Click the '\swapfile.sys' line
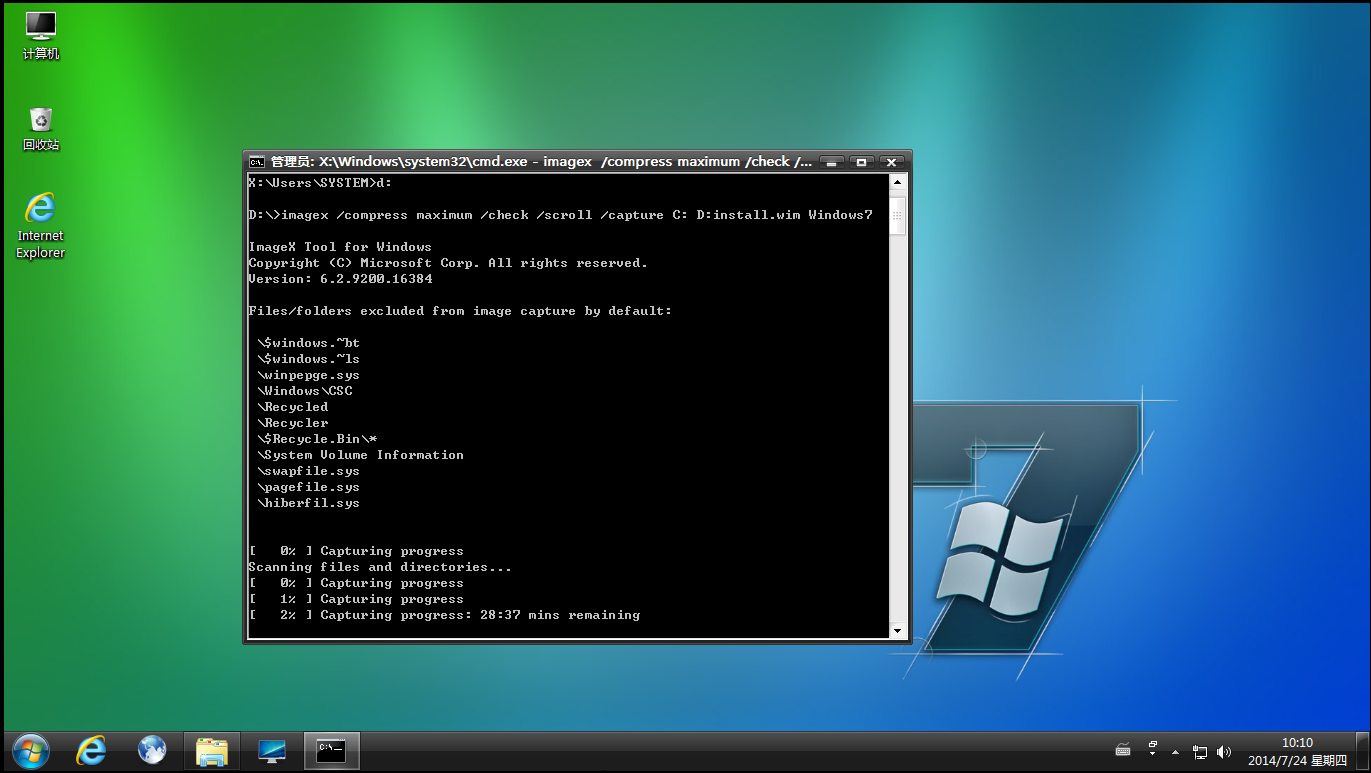The height and width of the screenshot is (773, 1371). point(308,471)
